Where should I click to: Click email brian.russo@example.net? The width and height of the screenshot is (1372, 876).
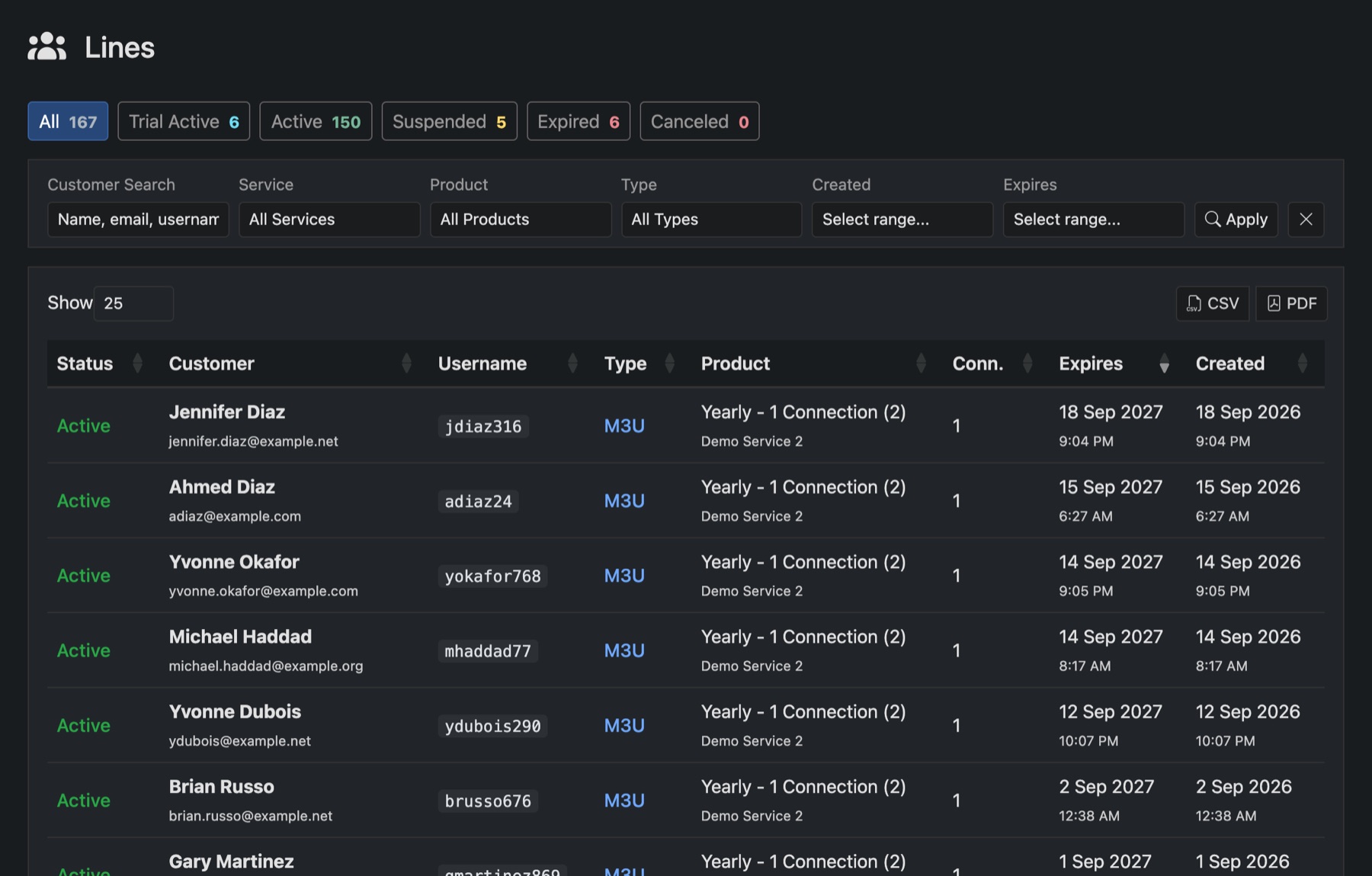(251, 816)
